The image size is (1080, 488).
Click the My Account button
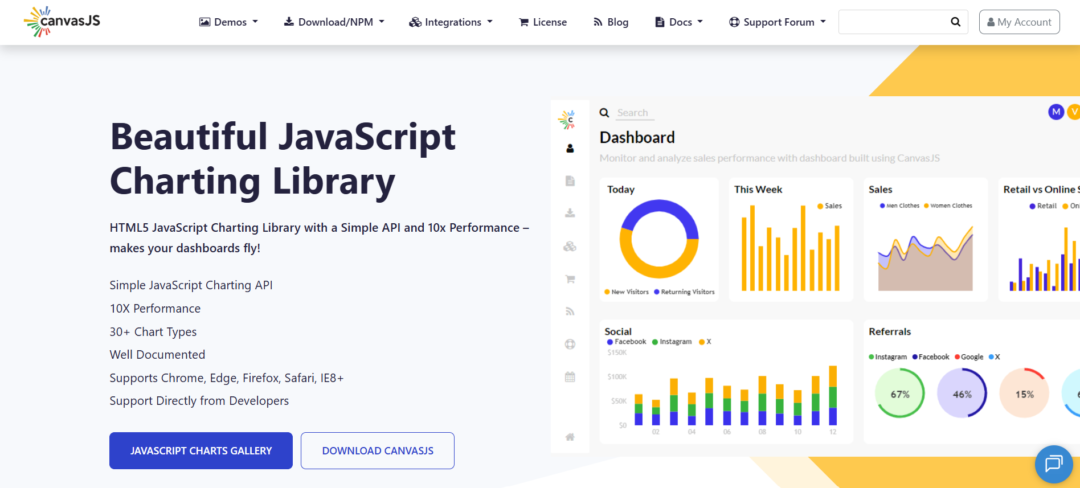pos(1019,22)
